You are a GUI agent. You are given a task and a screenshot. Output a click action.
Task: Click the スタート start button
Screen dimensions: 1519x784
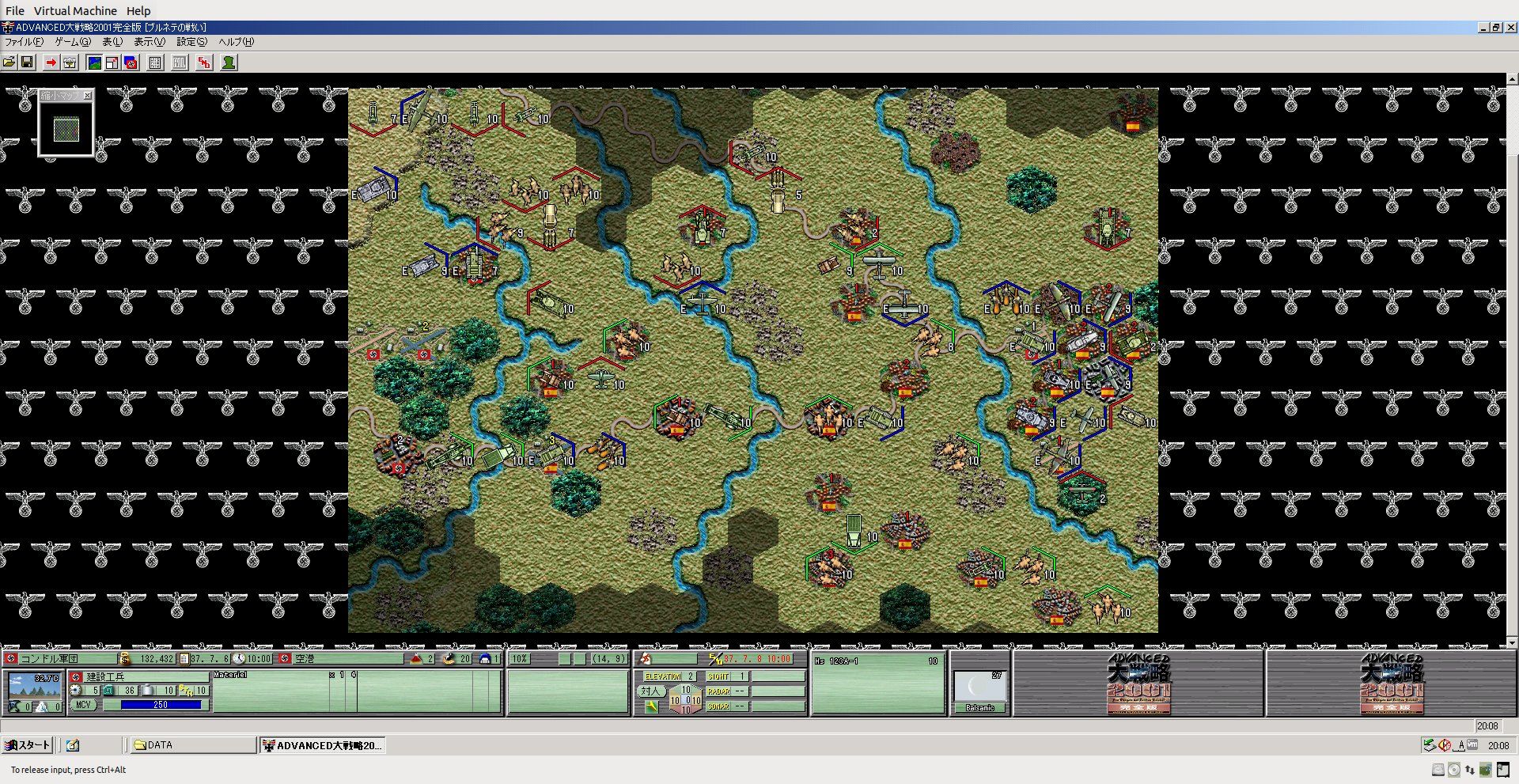(28, 745)
